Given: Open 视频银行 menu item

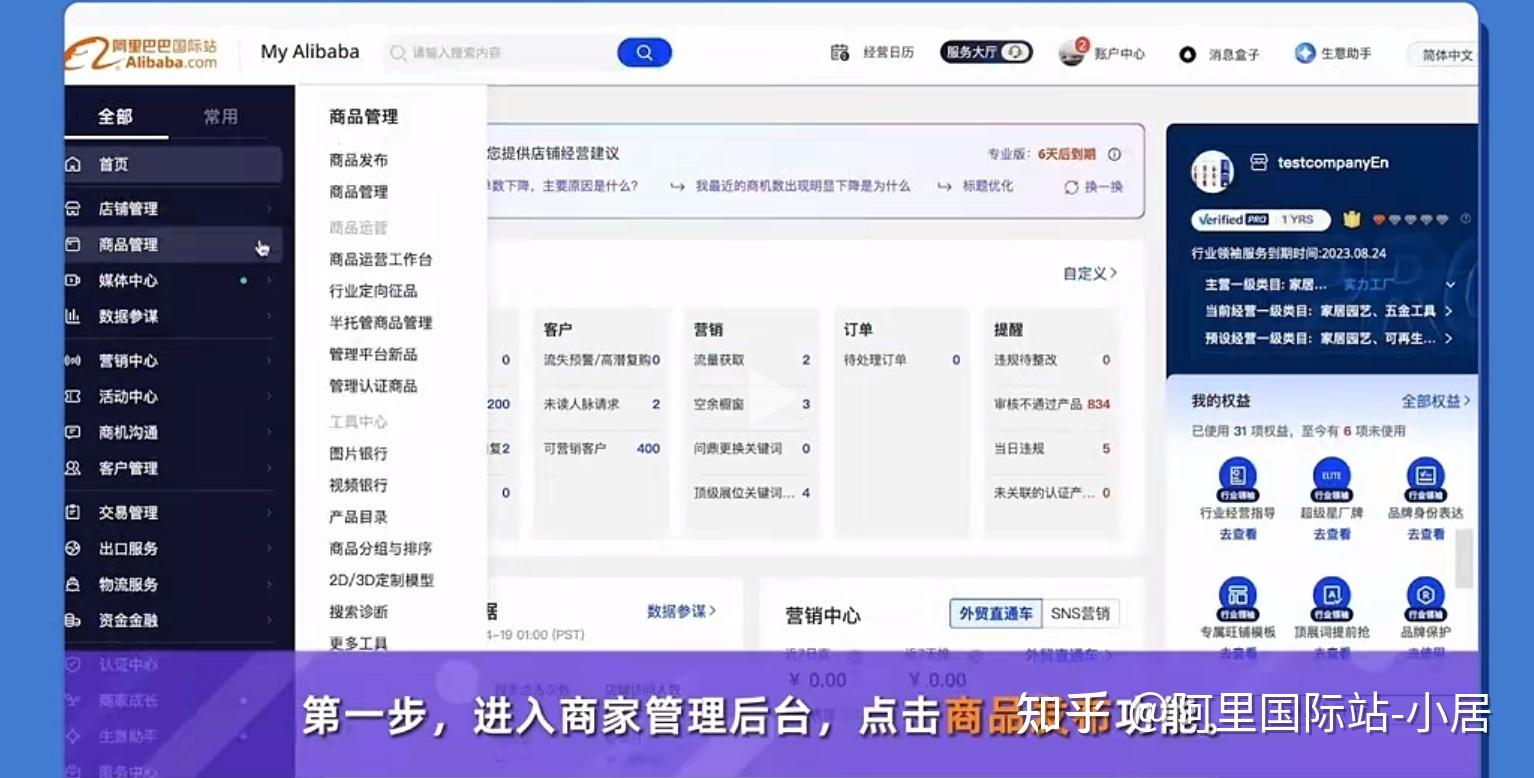Looking at the screenshot, I should tap(359, 485).
